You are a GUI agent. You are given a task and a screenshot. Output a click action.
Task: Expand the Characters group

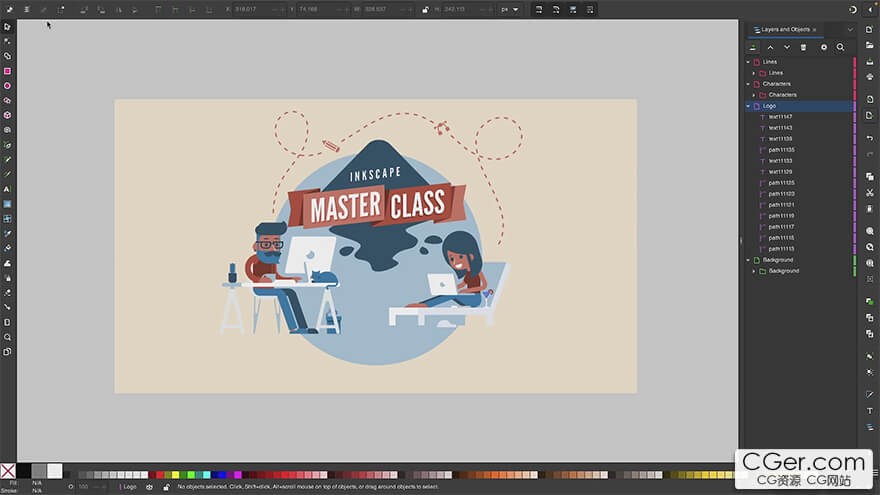754,95
